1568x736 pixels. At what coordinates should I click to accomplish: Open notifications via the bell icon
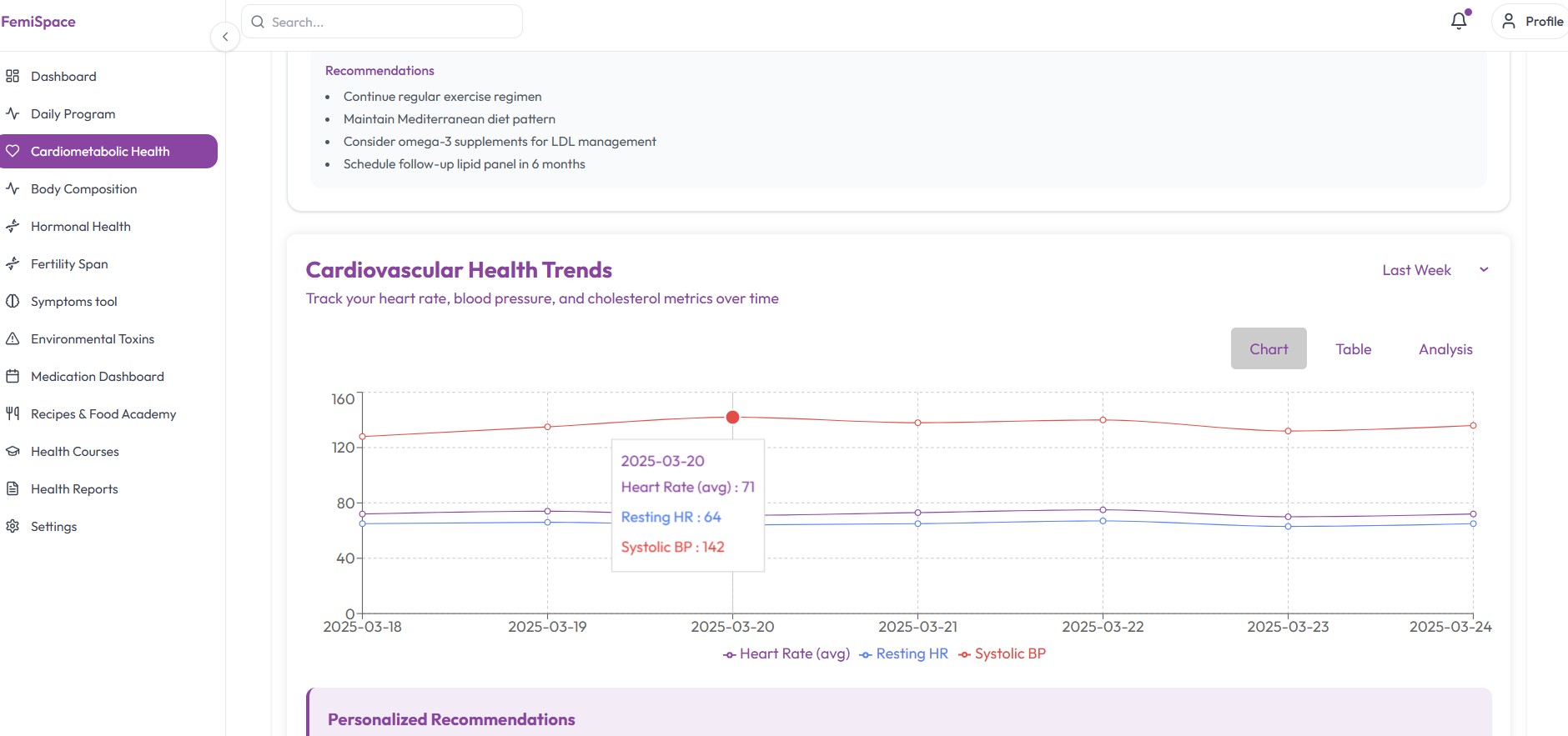pyautogui.click(x=1459, y=21)
